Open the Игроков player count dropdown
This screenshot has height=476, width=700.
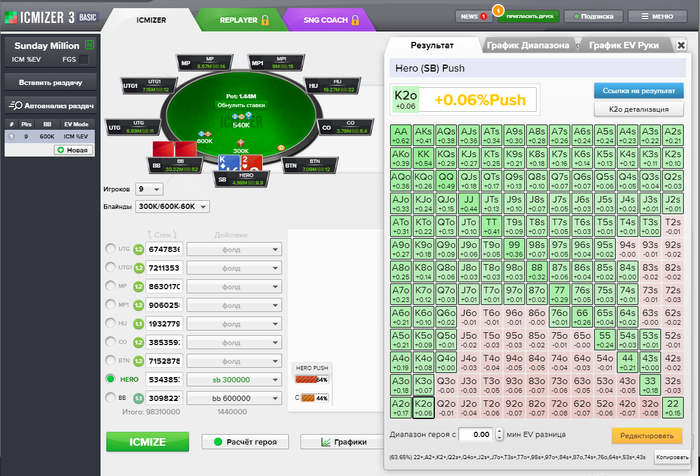click(x=149, y=189)
